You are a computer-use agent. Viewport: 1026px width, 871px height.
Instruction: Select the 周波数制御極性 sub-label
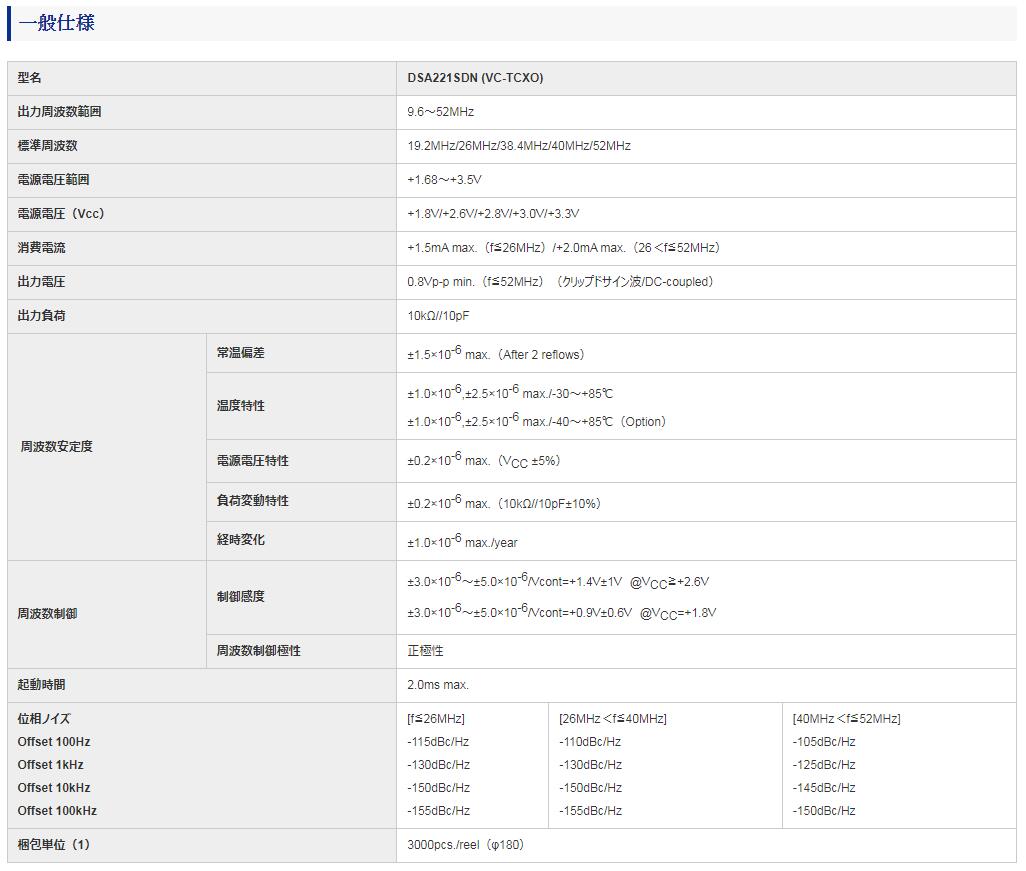tap(259, 651)
